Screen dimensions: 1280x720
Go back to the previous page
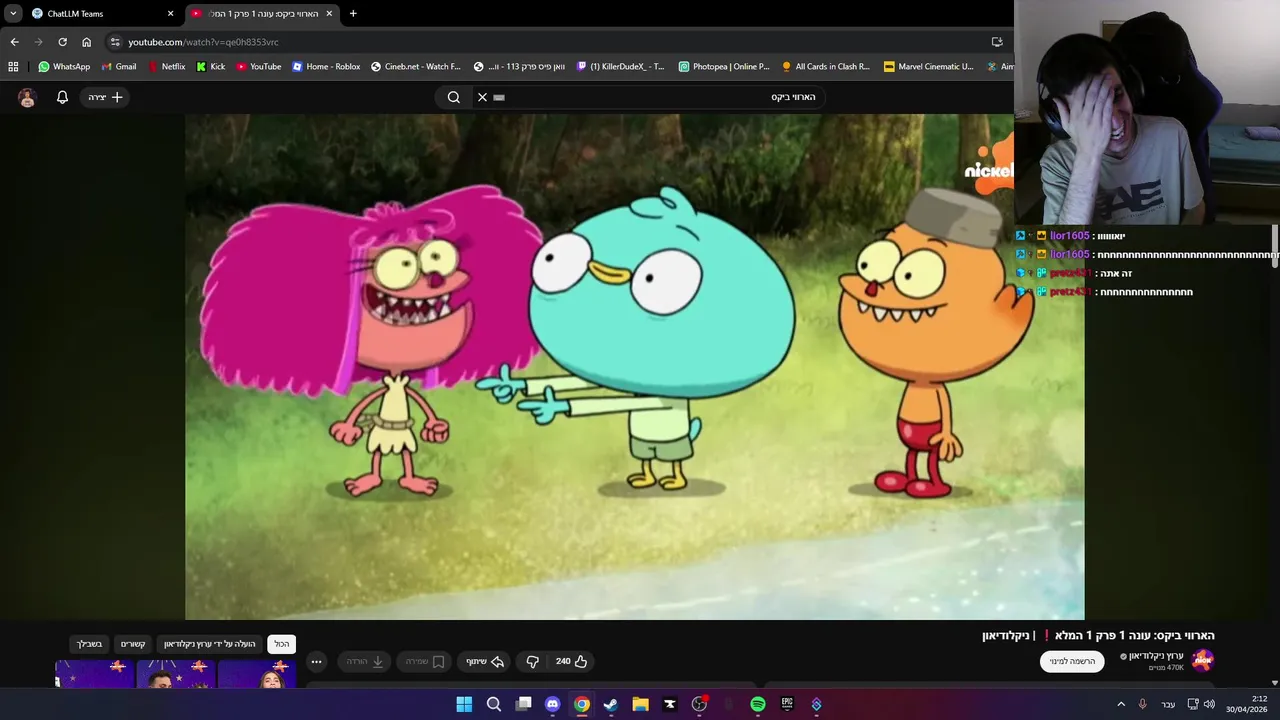pos(14,42)
